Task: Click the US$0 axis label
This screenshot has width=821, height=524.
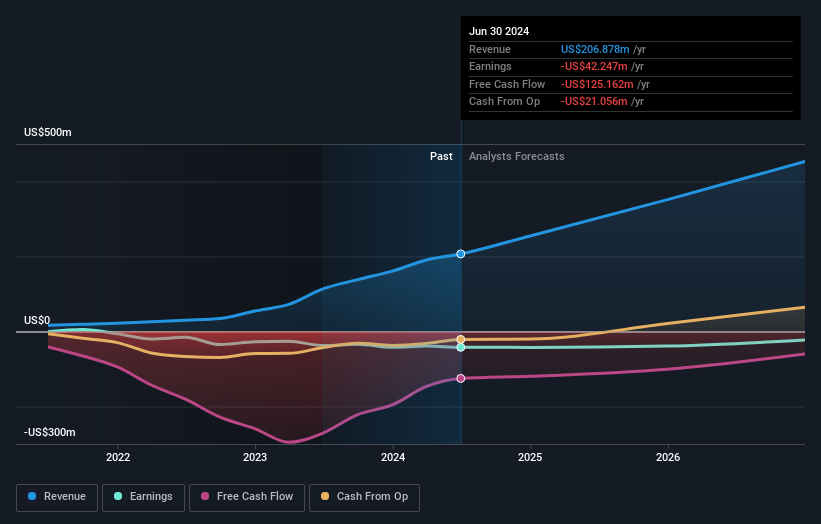Action: [37, 320]
